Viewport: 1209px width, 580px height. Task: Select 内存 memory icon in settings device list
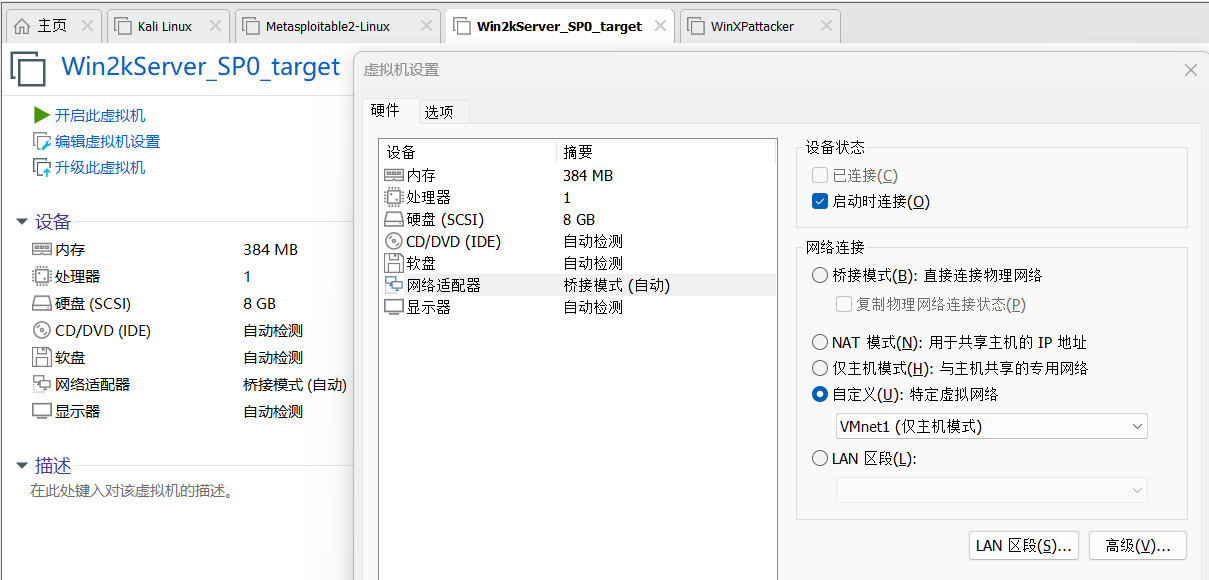coord(394,175)
